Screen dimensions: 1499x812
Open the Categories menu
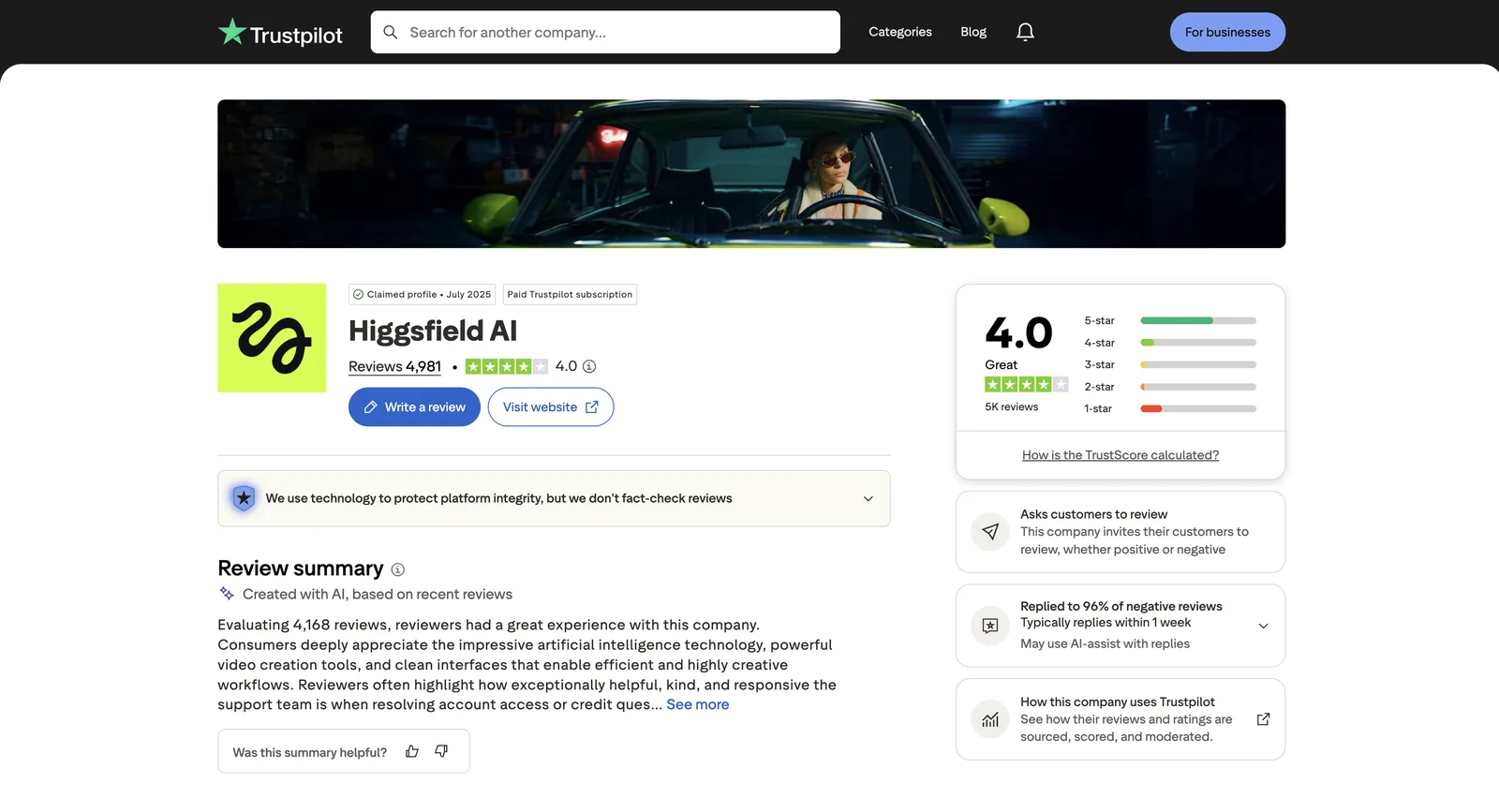900,32
